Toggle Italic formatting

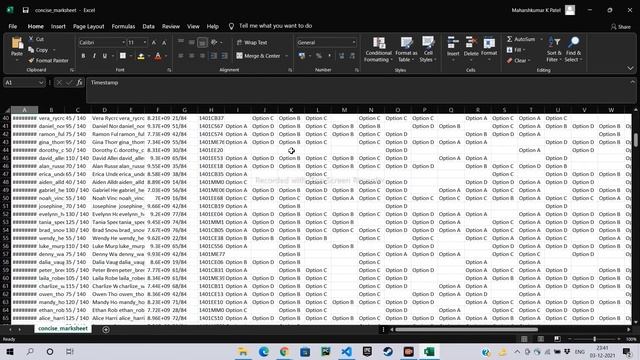tap(94, 56)
